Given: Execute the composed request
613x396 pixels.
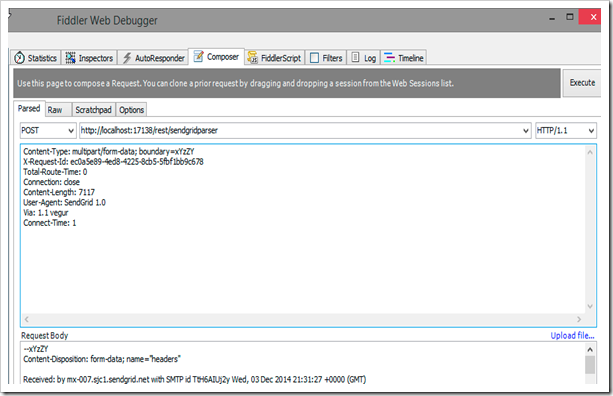Looking at the screenshot, I should pyautogui.click(x=582, y=83).
